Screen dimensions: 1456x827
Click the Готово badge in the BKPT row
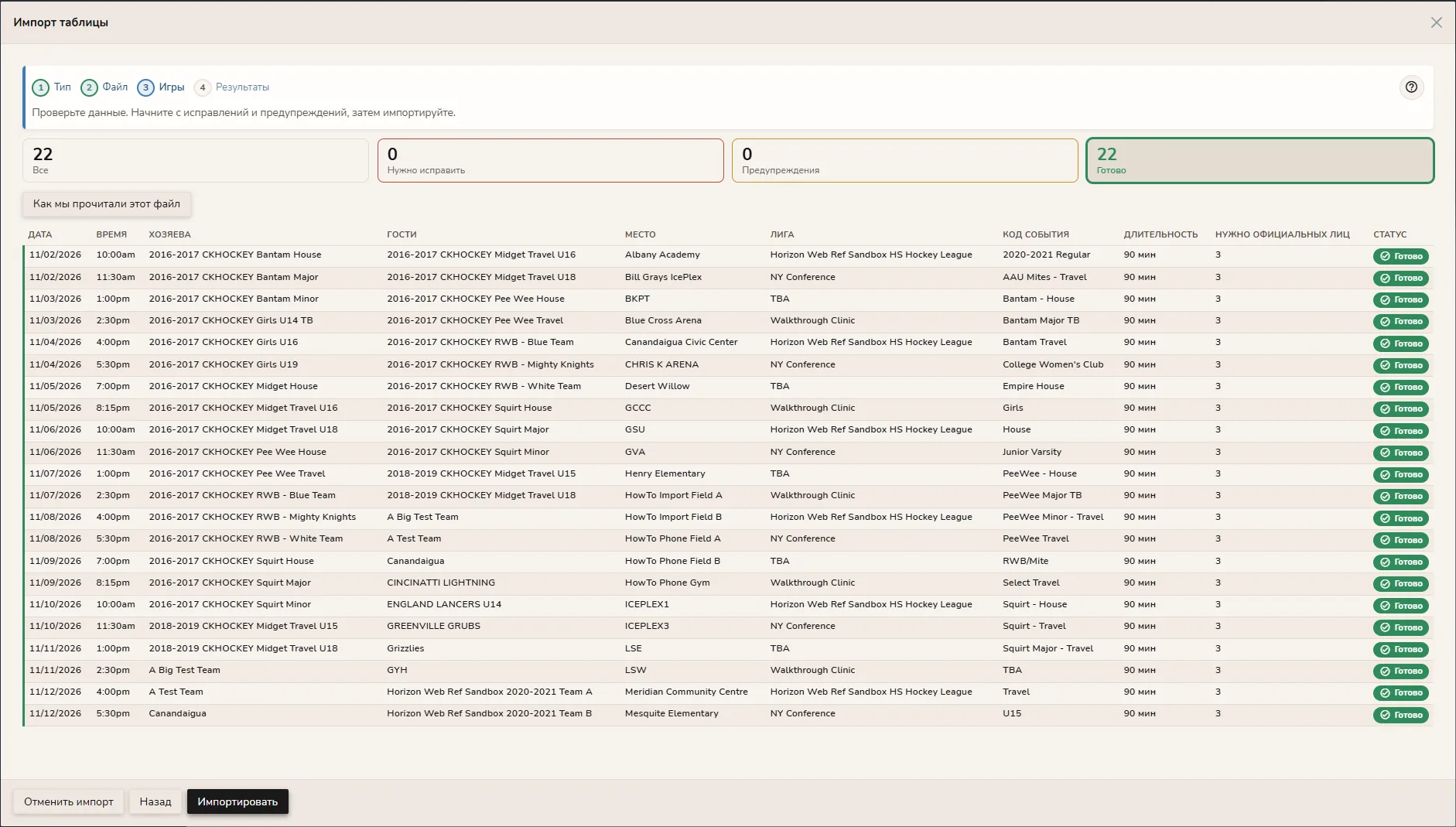point(1401,299)
